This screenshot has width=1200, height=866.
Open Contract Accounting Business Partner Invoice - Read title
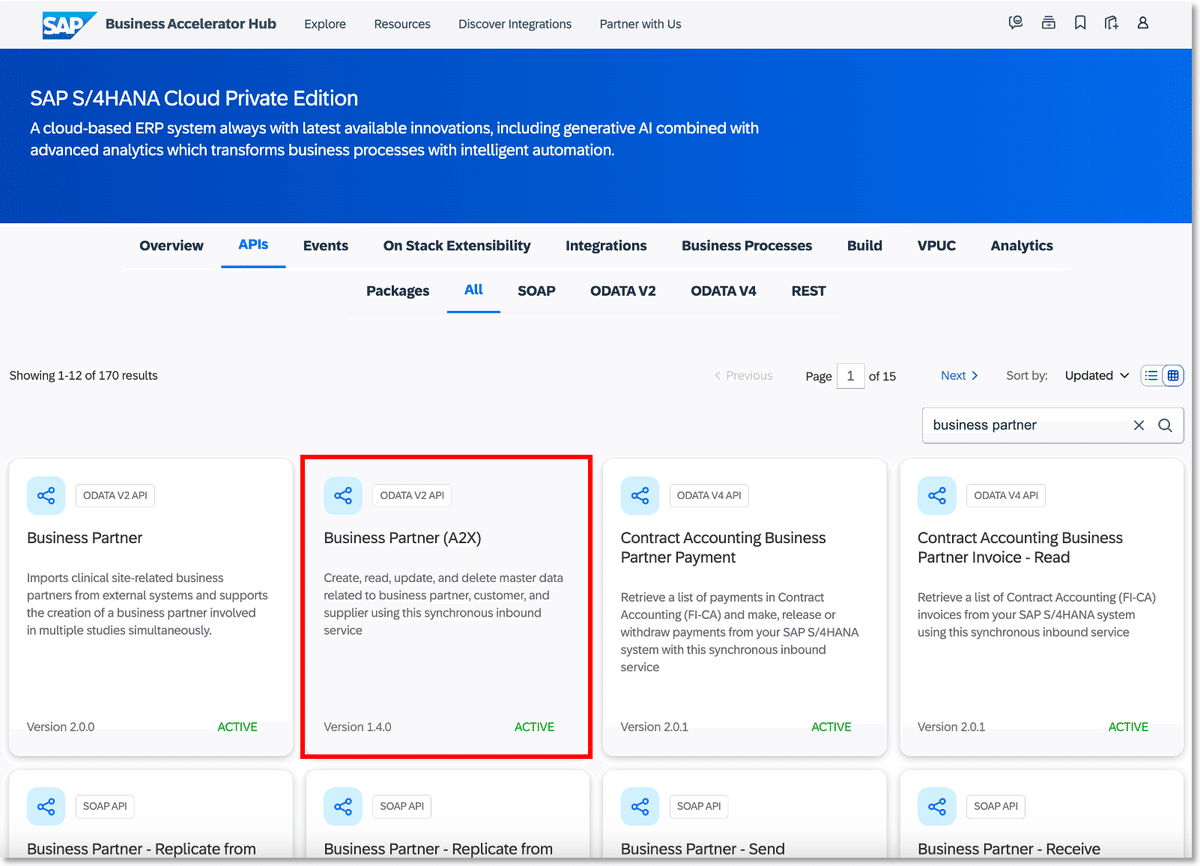1020,548
